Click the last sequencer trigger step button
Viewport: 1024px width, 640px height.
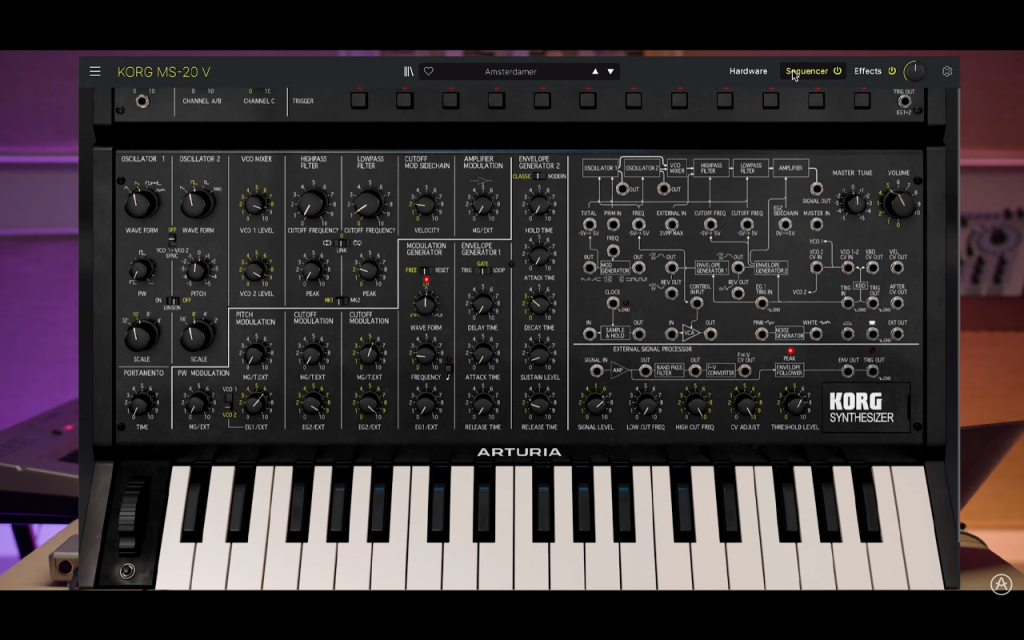click(862, 101)
